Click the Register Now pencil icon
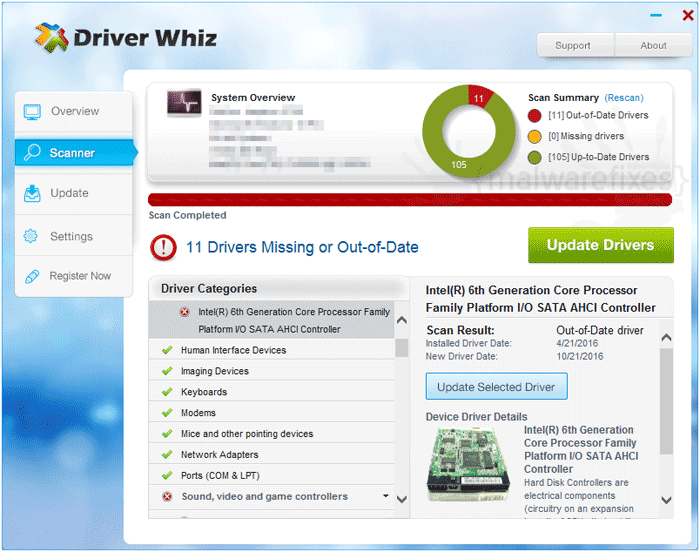This screenshot has width=700, height=552. tap(32, 276)
